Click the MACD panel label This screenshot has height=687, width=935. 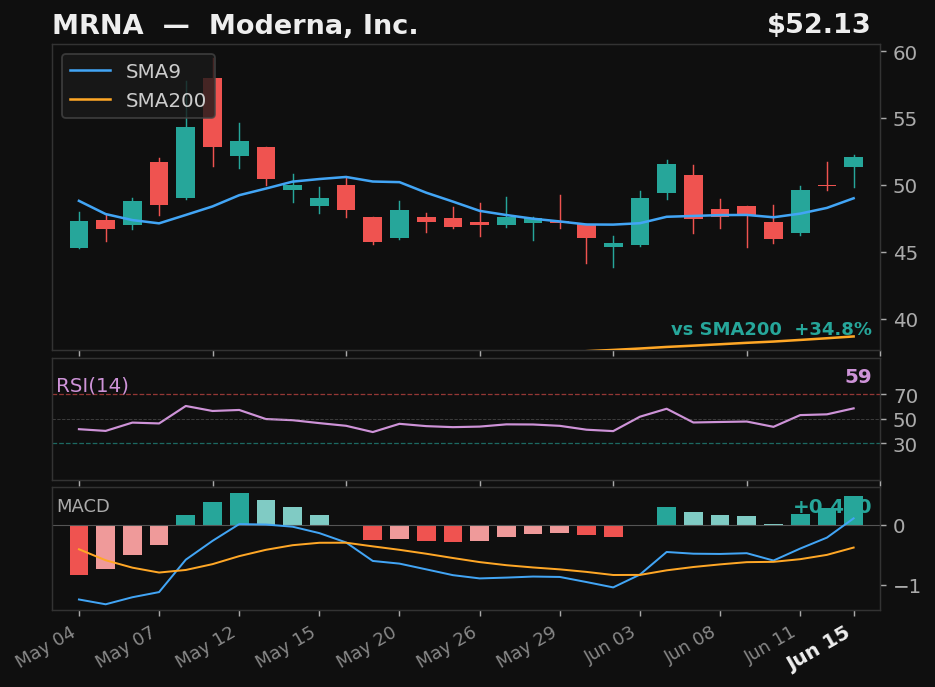click(83, 506)
